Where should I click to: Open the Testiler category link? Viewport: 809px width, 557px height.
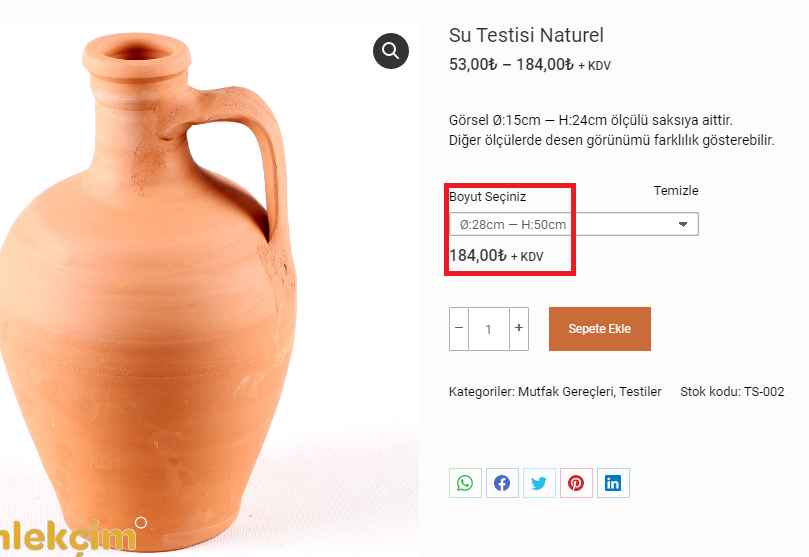pos(640,392)
